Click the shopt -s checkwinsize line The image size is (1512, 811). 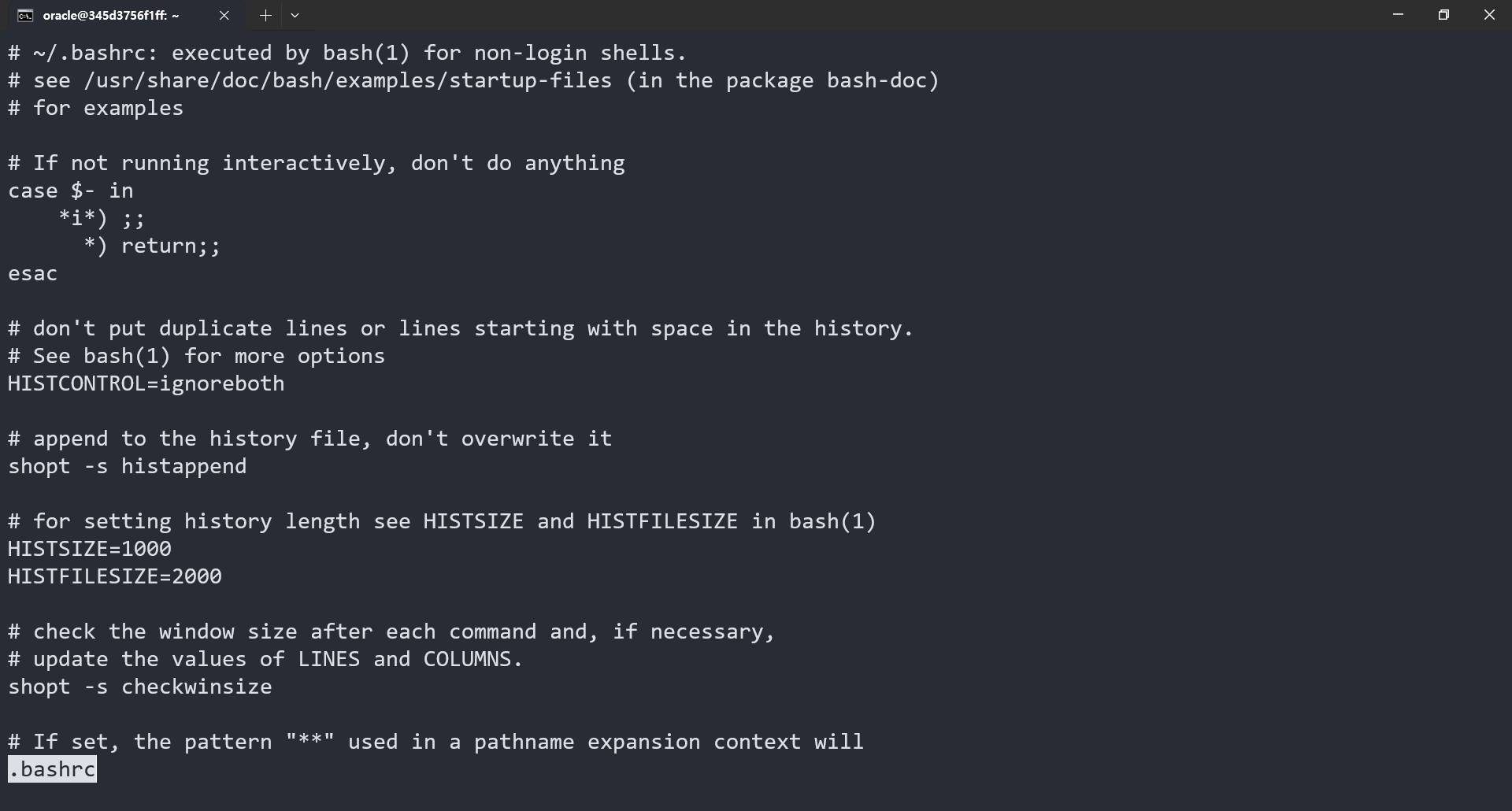140,687
